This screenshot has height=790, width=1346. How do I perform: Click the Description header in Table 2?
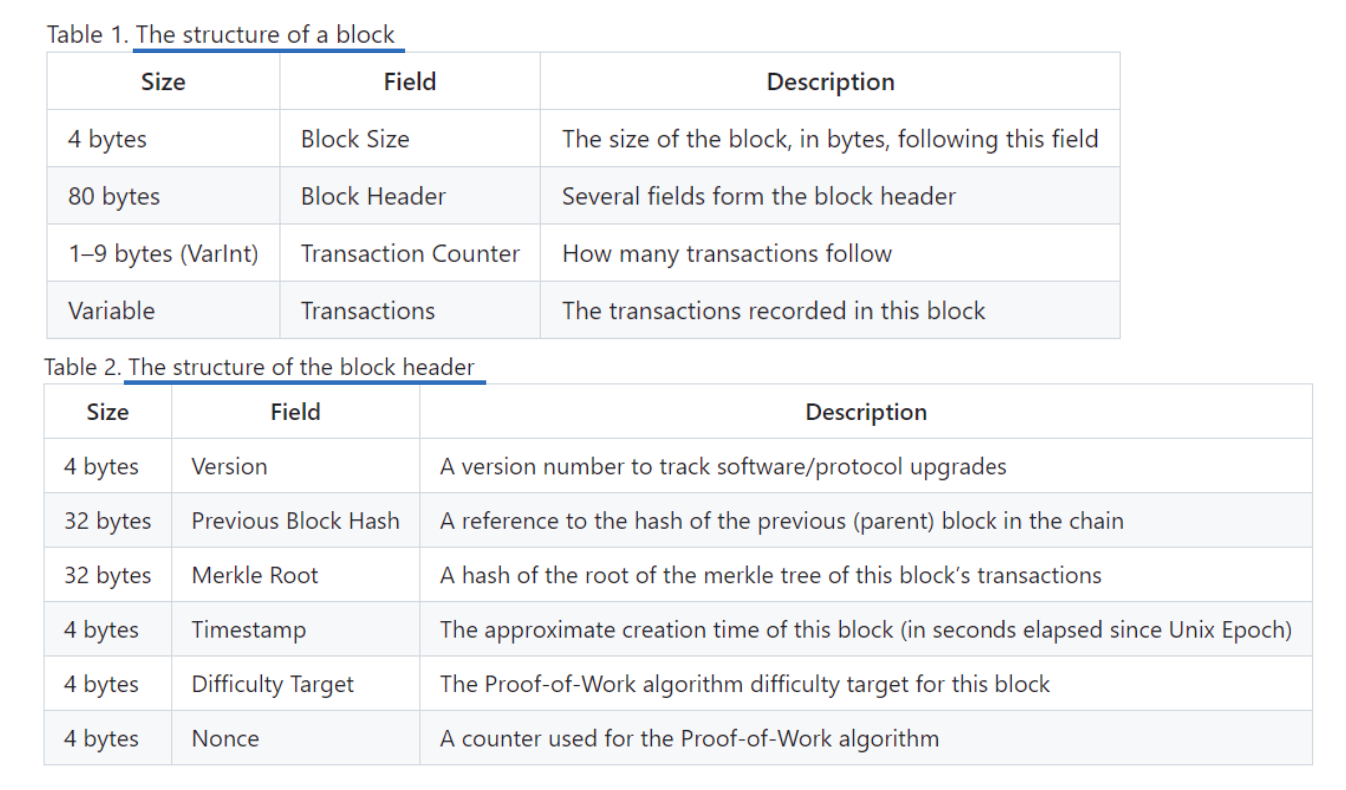tap(866, 412)
